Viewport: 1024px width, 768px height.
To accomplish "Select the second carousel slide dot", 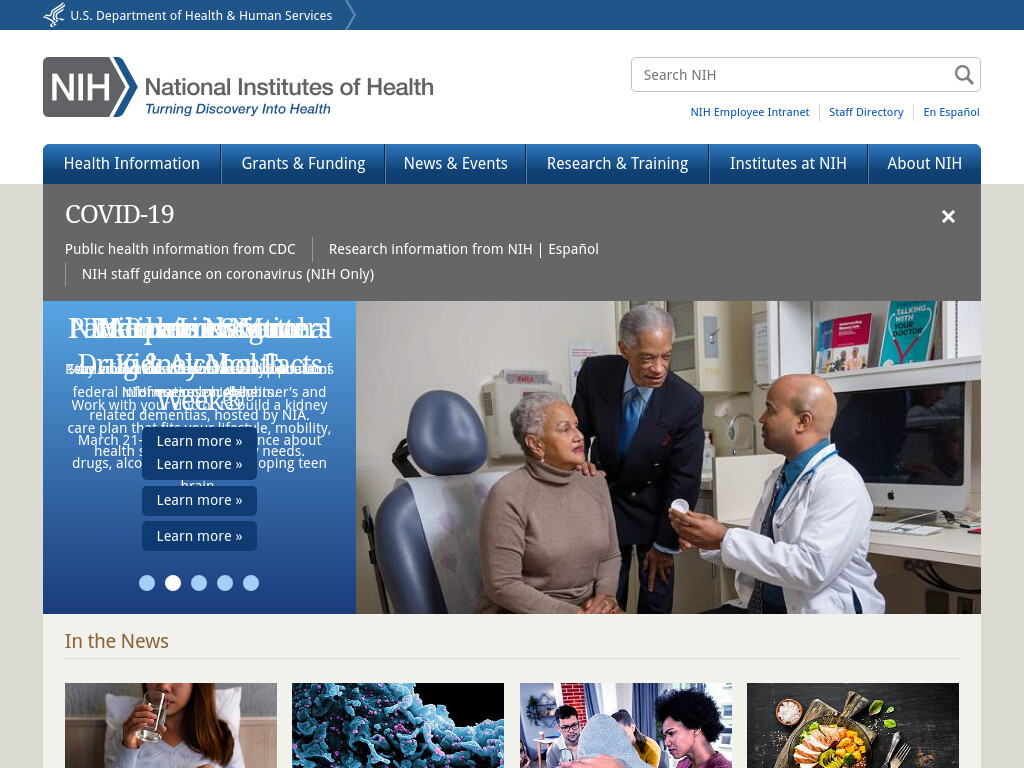I will [173, 583].
